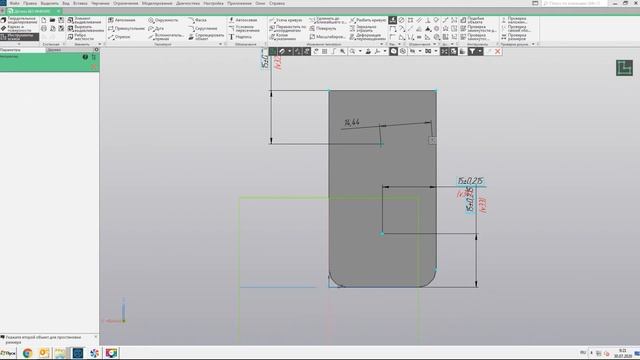640x360 pixels.
Task: Select the Автоосевая tool
Action: click(243, 20)
